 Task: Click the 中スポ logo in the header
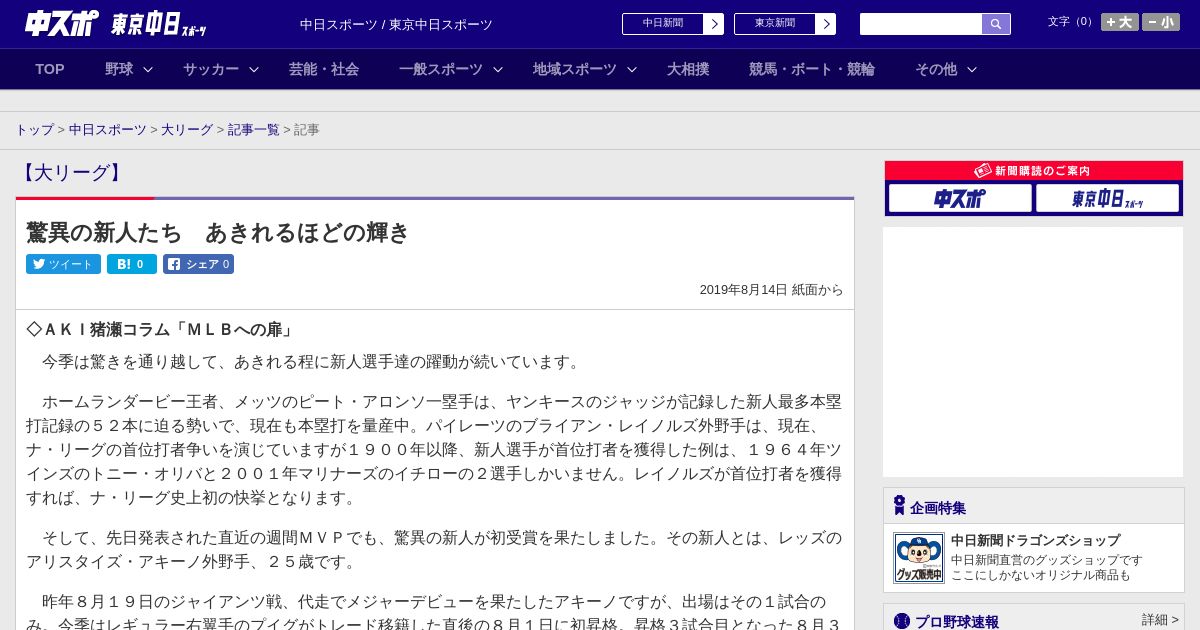coord(61,23)
